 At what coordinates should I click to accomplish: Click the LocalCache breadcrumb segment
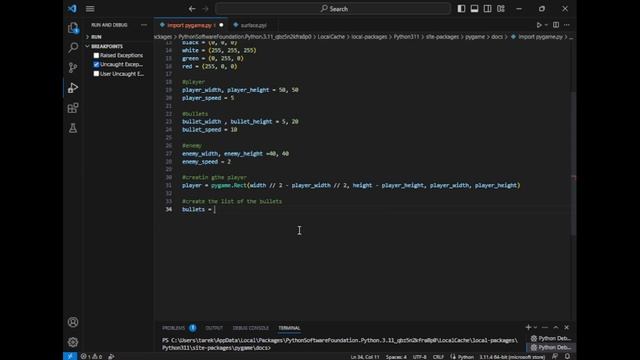[x=331, y=37]
